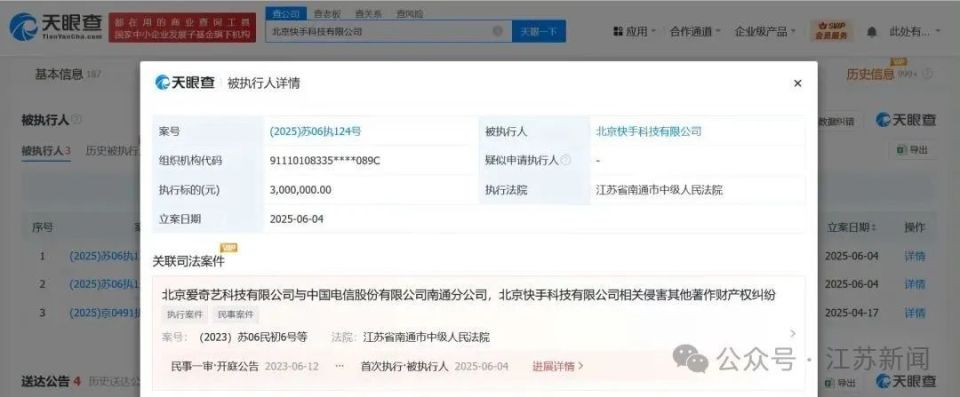Click the info icon beside 被执行人 heading
This screenshot has height=397, width=960.
click(76, 119)
